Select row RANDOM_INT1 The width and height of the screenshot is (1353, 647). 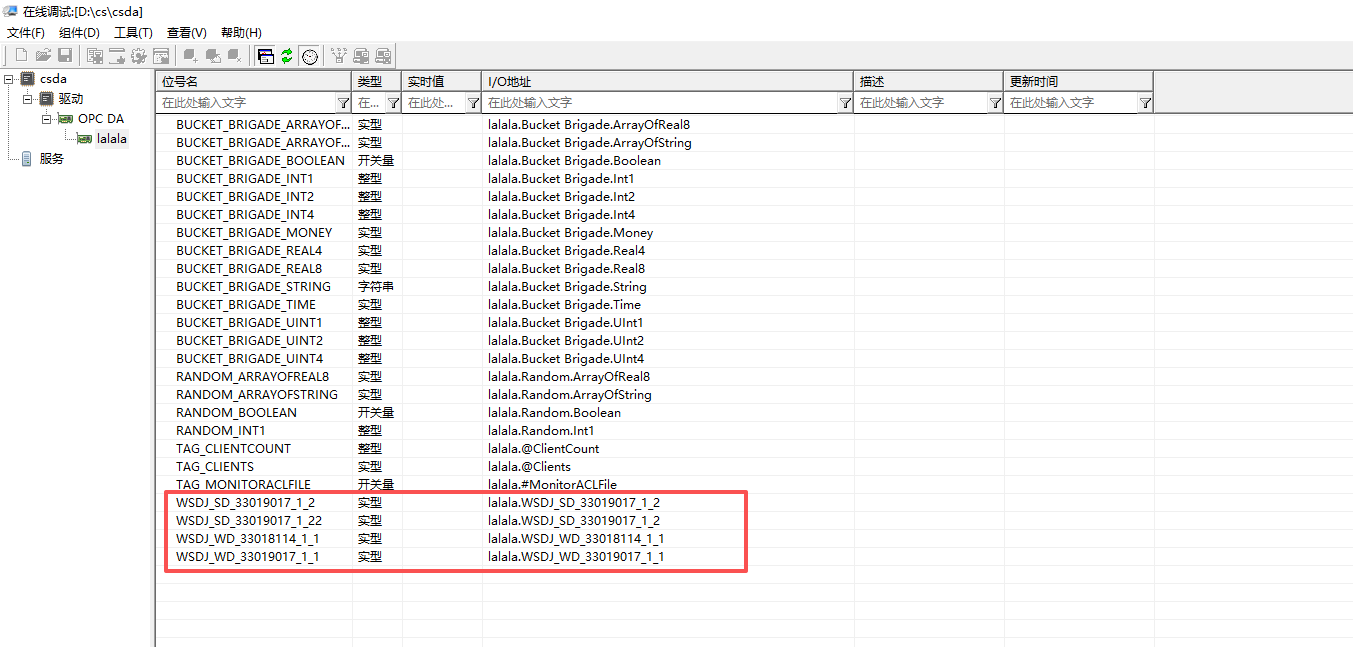click(x=755, y=431)
